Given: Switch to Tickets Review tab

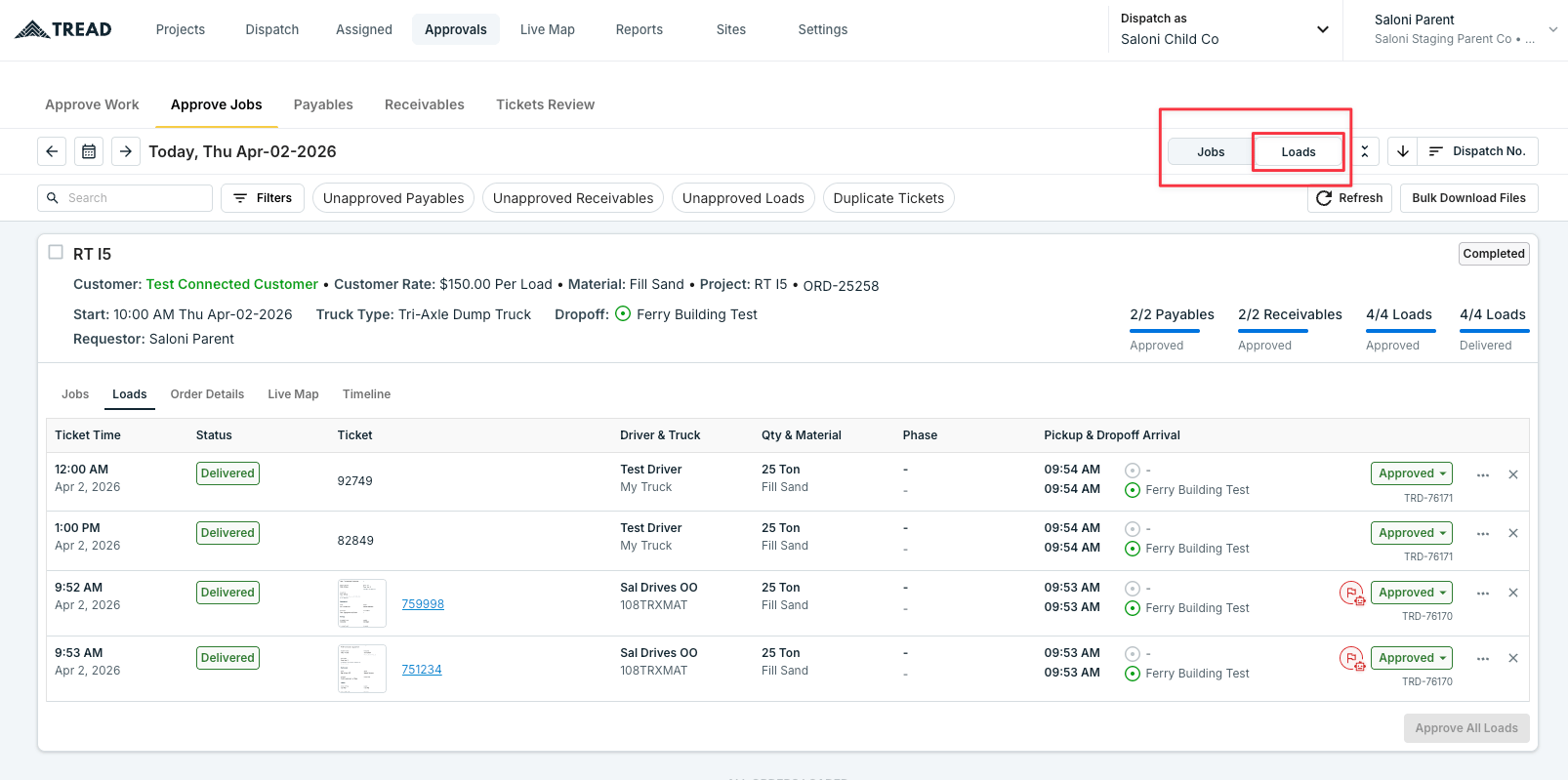Looking at the screenshot, I should click(545, 104).
